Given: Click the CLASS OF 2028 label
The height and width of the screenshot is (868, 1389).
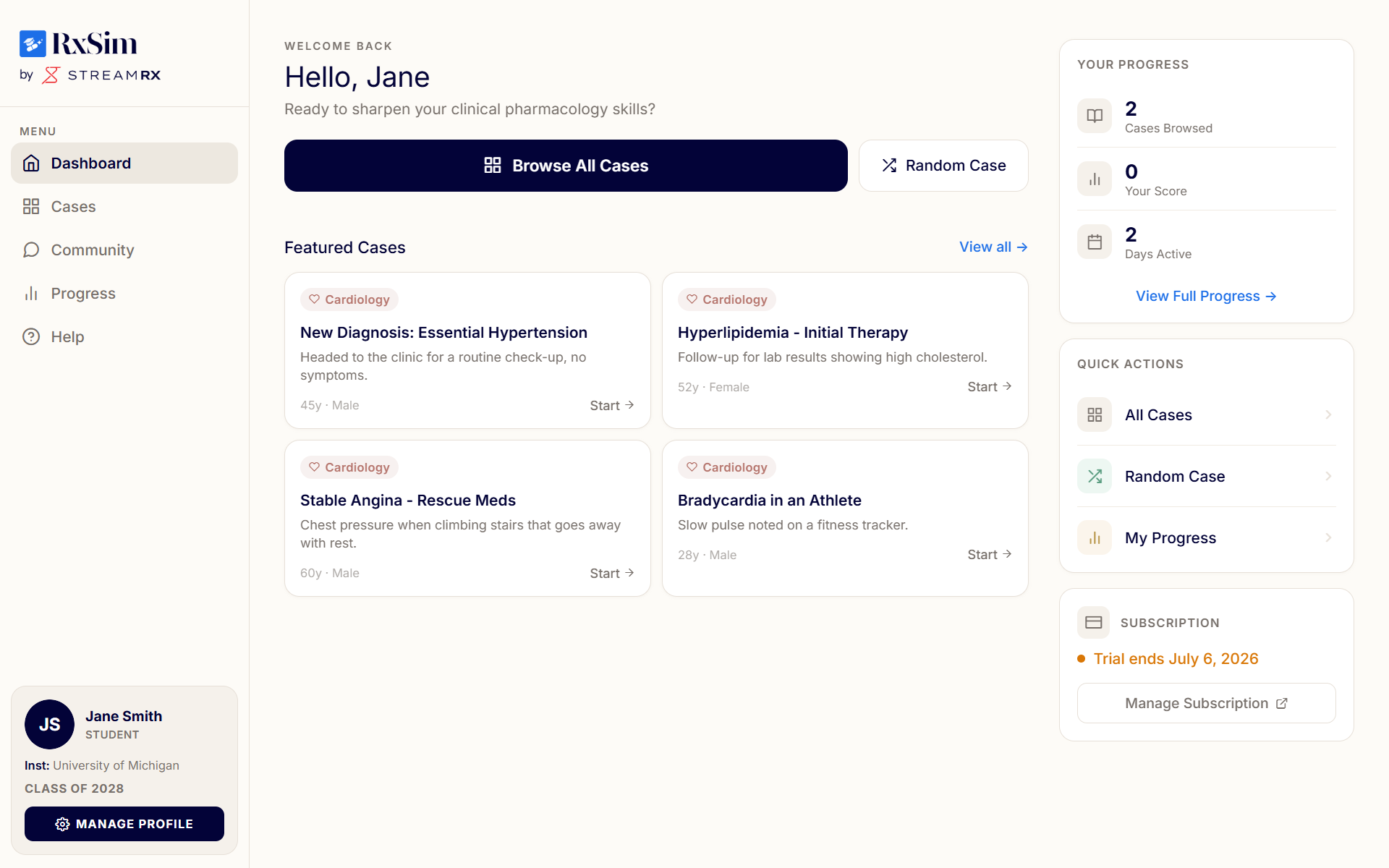Looking at the screenshot, I should [74, 788].
